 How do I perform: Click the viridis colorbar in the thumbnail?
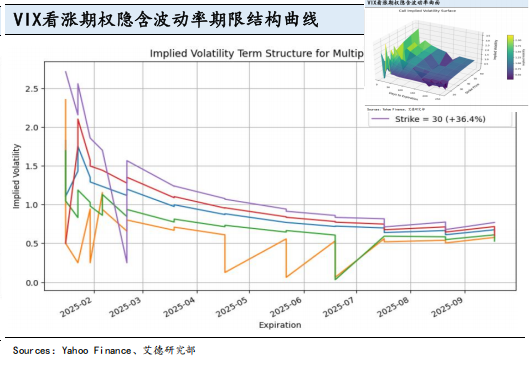tap(510, 57)
